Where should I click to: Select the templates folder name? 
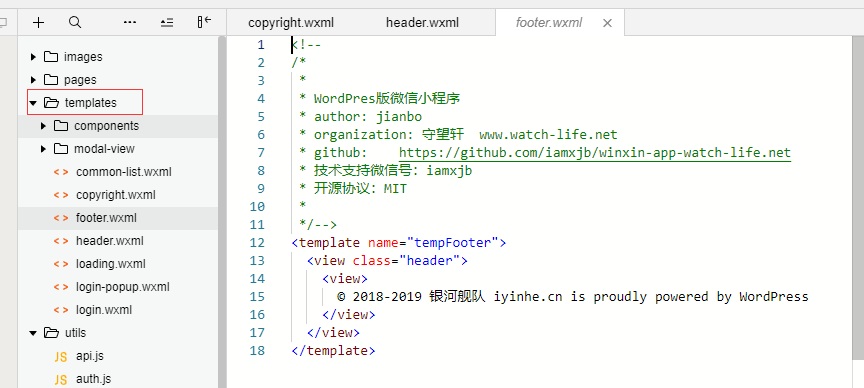click(91, 103)
